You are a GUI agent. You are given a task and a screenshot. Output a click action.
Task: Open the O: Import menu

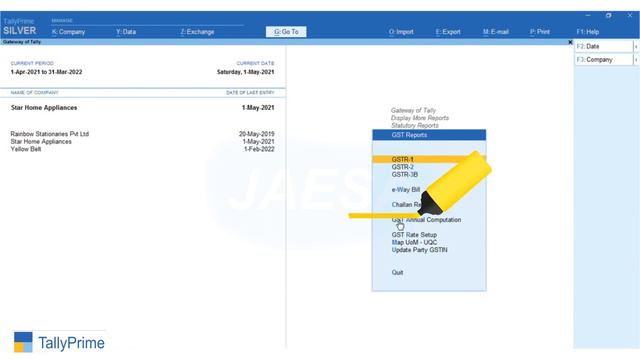click(x=401, y=32)
